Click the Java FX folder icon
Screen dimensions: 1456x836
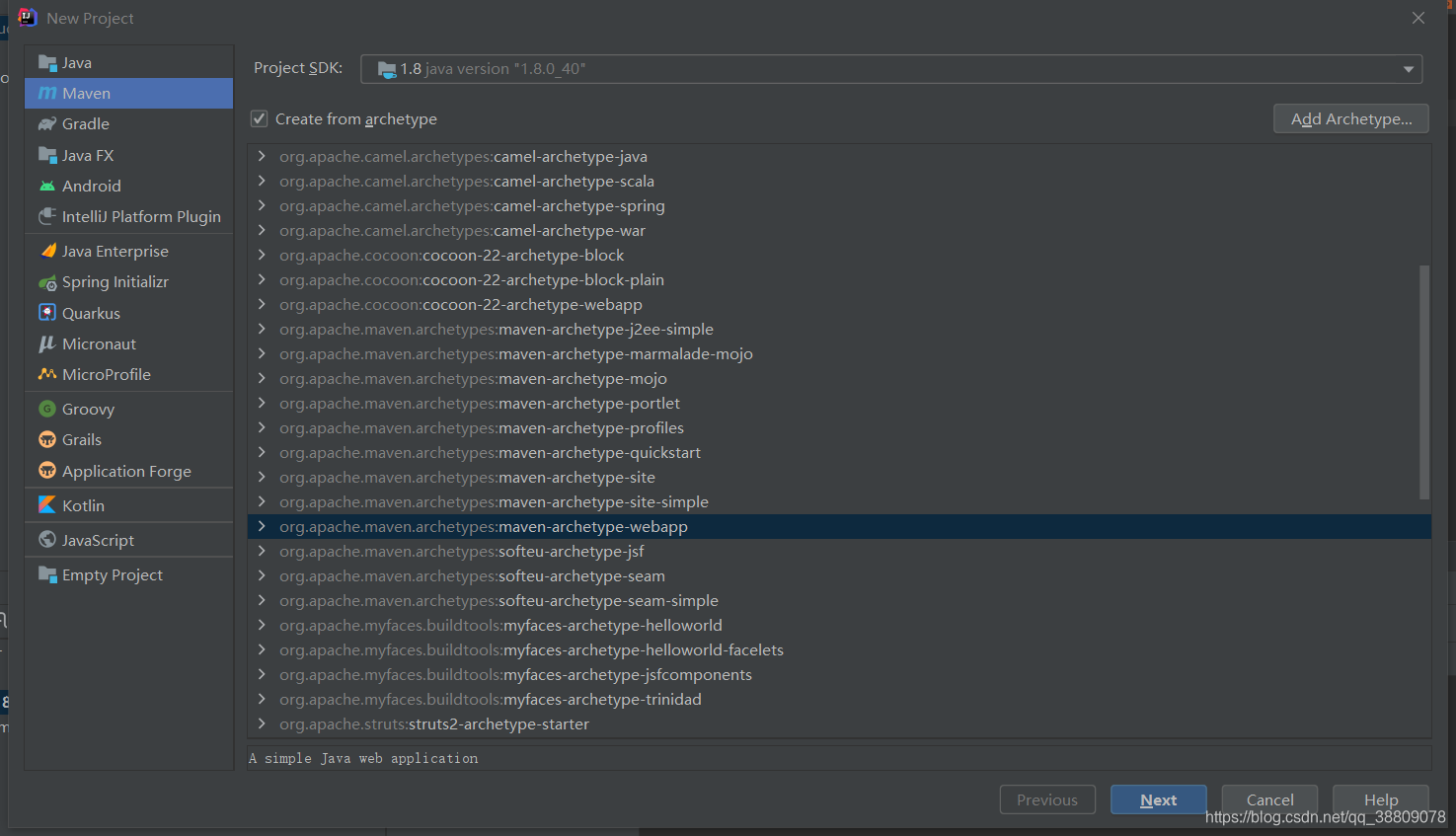[x=46, y=155]
